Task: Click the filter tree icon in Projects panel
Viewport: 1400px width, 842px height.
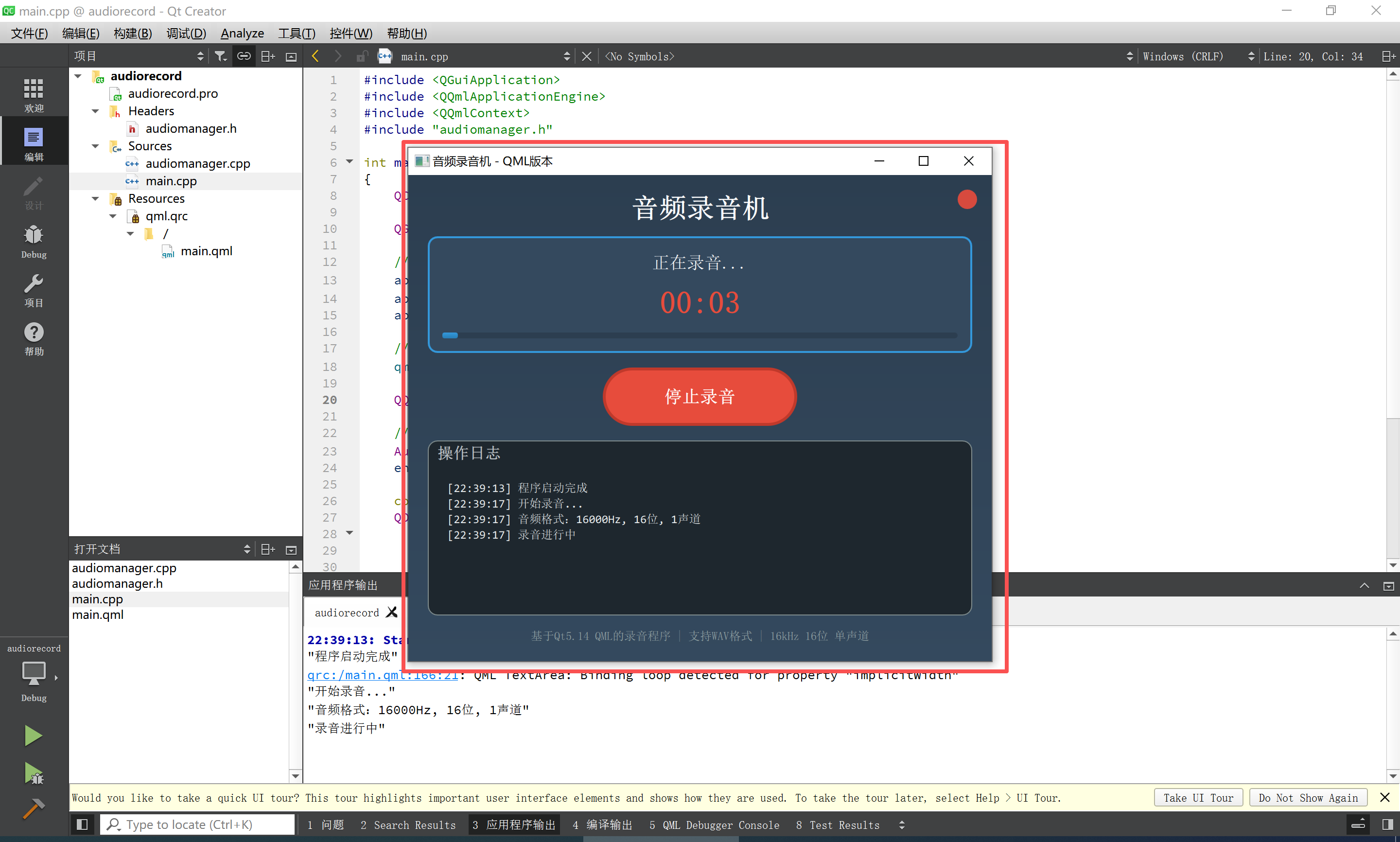Action: 221,56
